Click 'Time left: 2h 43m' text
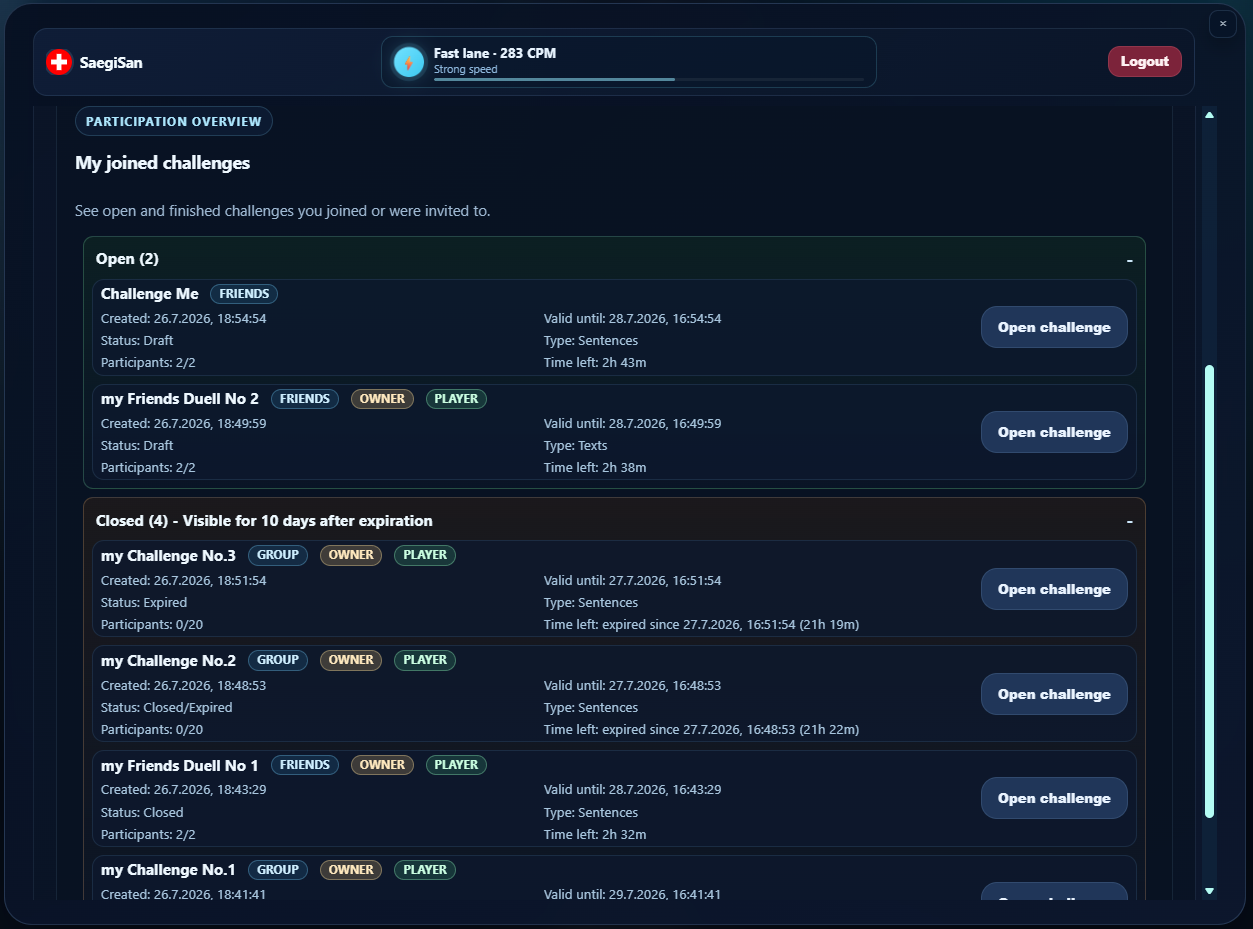This screenshot has height=929, width=1253. (x=595, y=362)
